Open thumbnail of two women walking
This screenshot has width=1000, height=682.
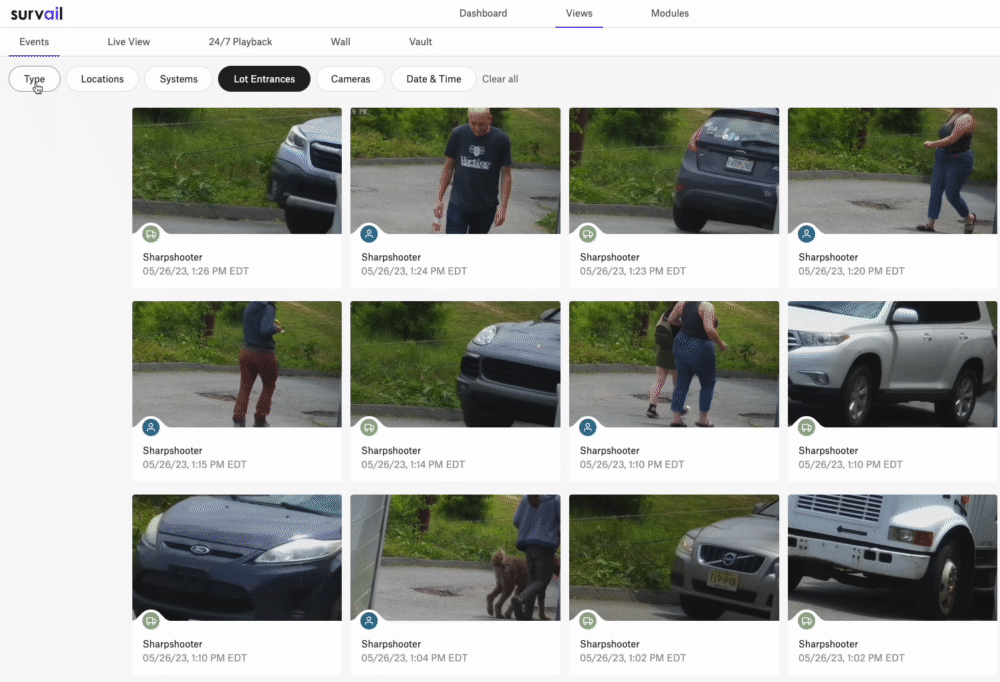click(x=674, y=364)
